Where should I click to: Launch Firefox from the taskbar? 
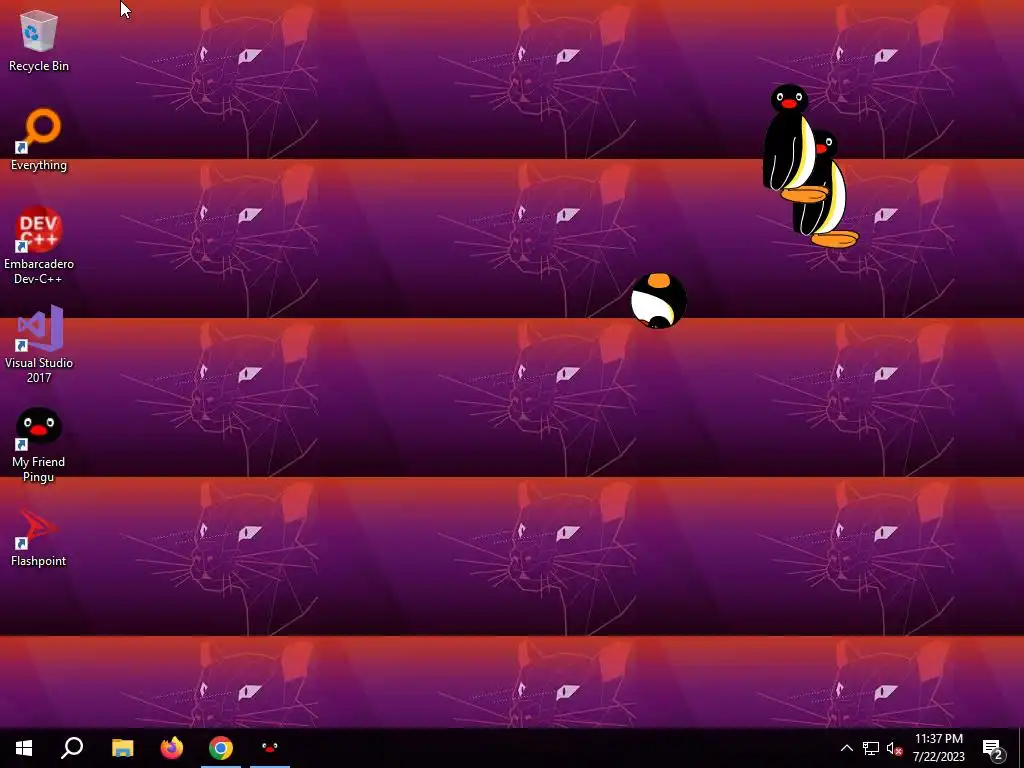click(x=172, y=748)
